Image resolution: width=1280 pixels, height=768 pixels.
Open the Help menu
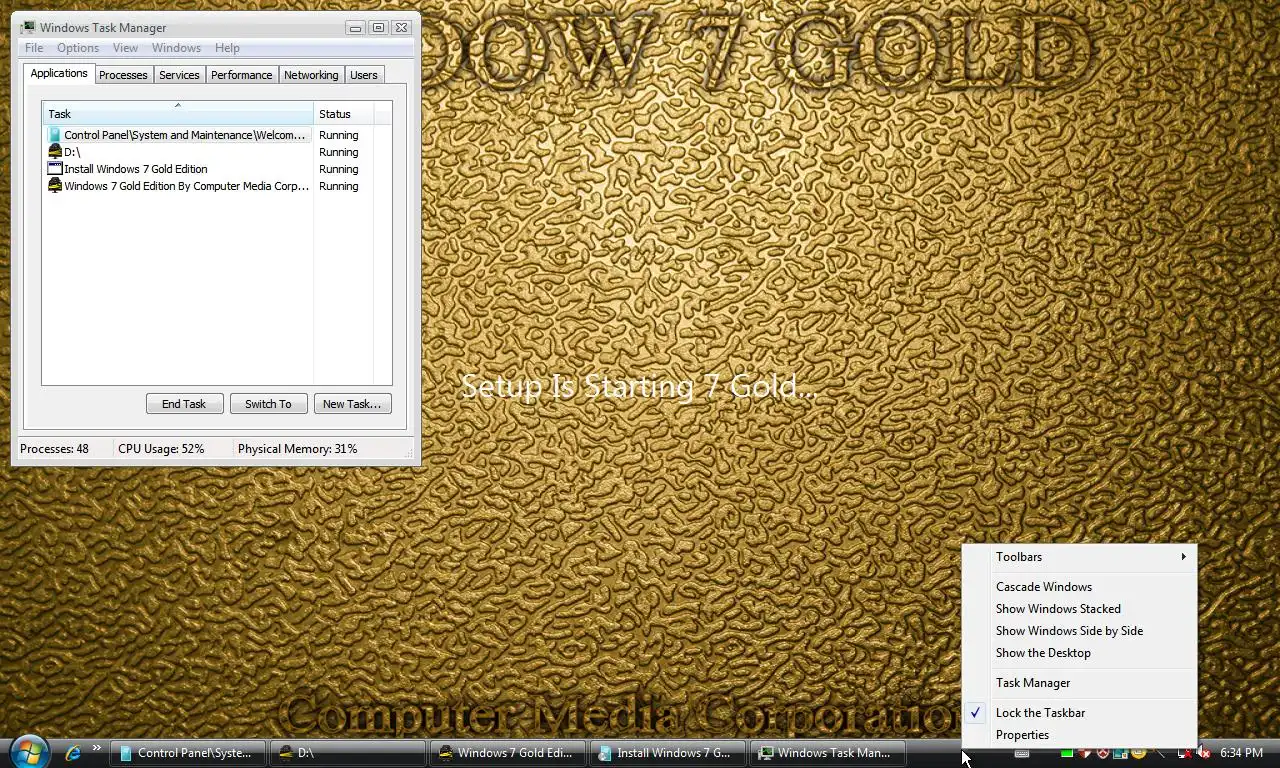tap(227, 48)
